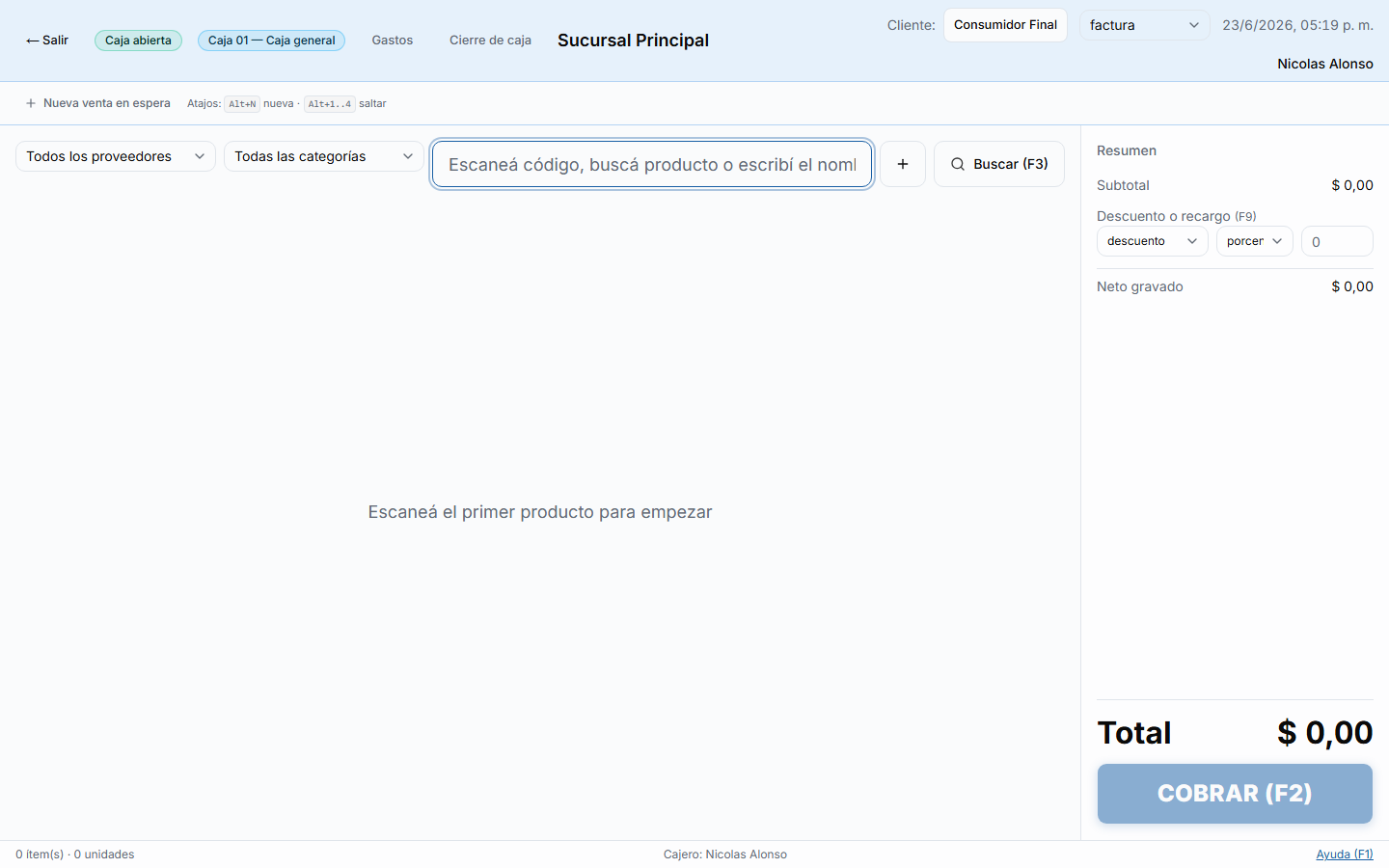Click the Total amount $ 0,00
The width and height of the screenshot is (1389, 868).
[1325, 733]
